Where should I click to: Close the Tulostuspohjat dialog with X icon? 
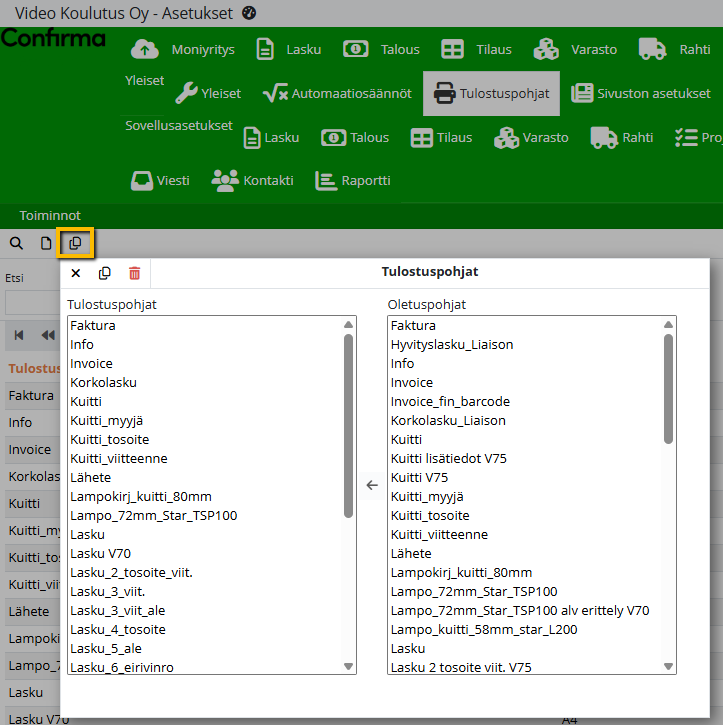pos(76,273)
